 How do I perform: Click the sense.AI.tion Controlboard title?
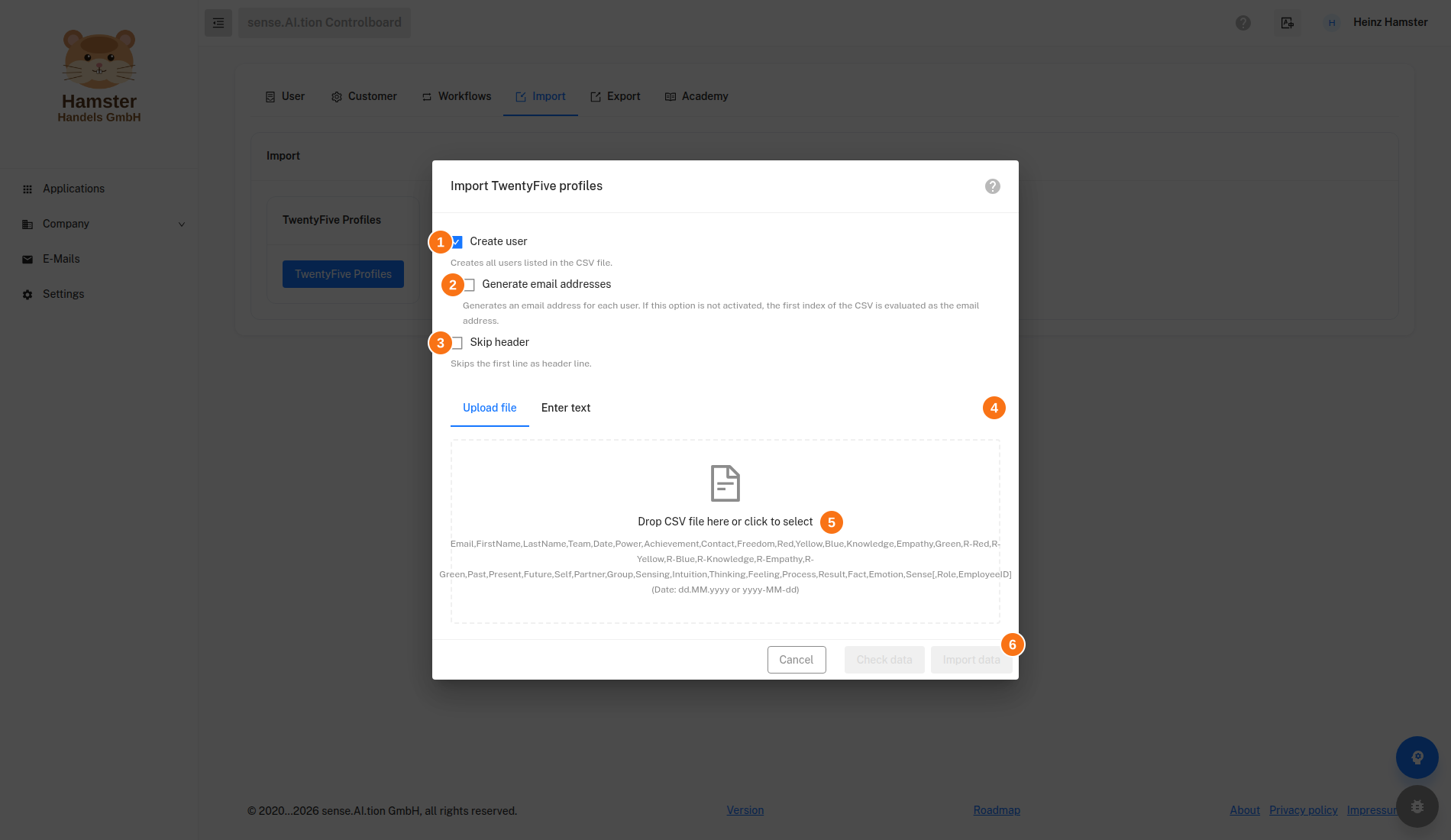325,23
